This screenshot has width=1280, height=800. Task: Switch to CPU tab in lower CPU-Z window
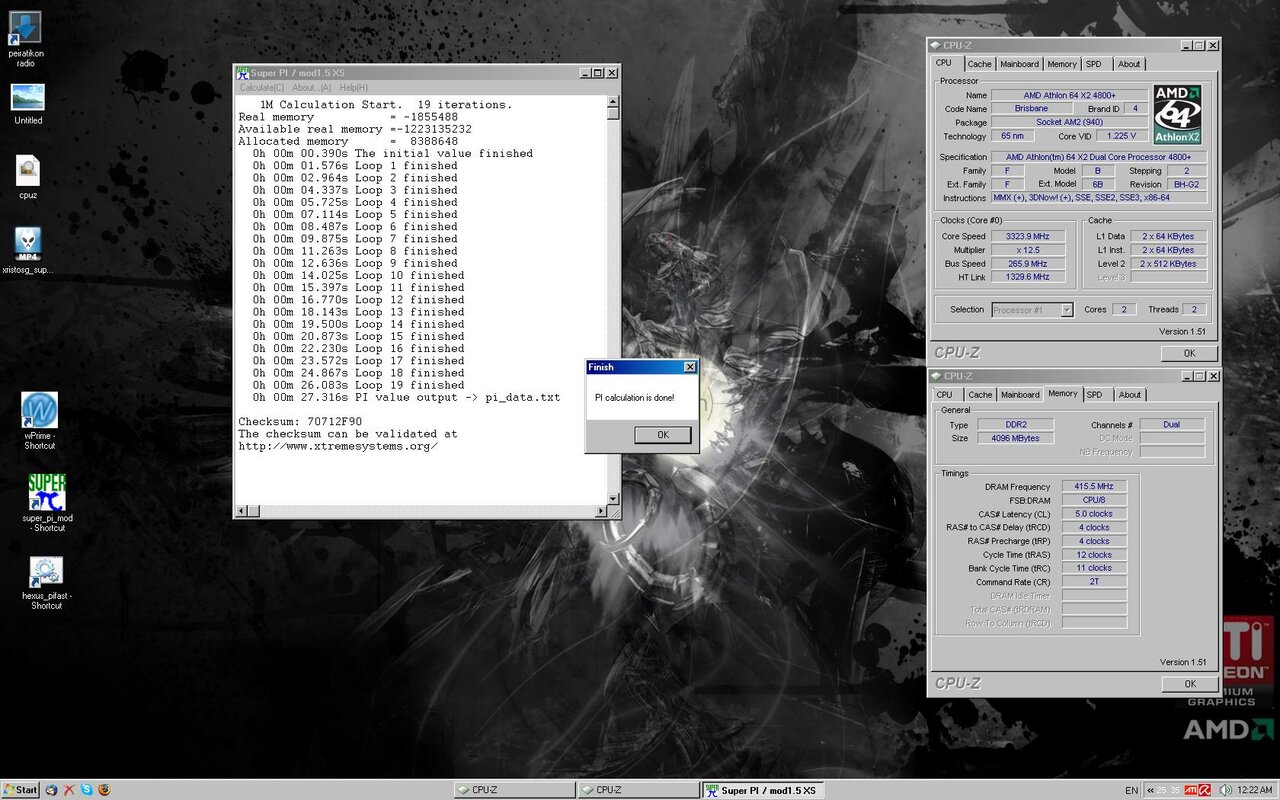pos(944,395)
